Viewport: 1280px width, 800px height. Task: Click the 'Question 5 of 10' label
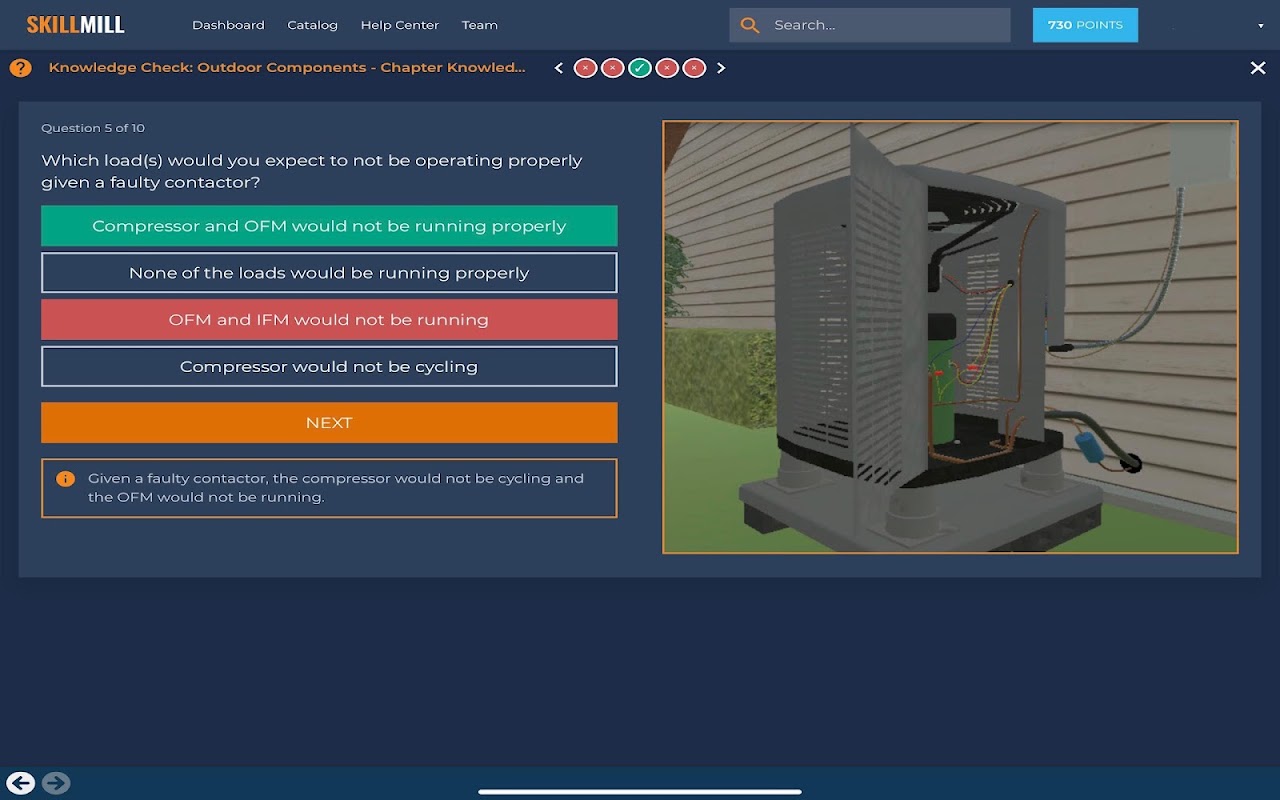point(93,128)
